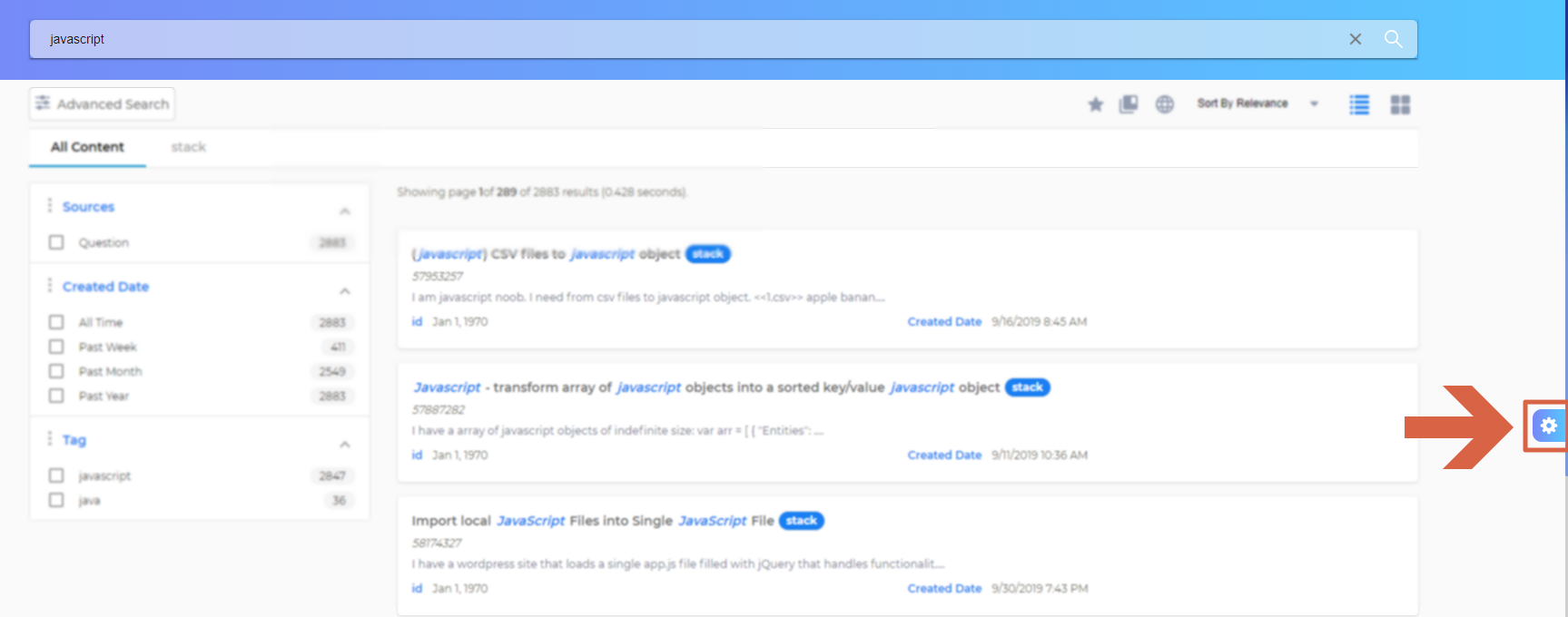
Task: Switch to list view layout
Action: coord(1359,104)
